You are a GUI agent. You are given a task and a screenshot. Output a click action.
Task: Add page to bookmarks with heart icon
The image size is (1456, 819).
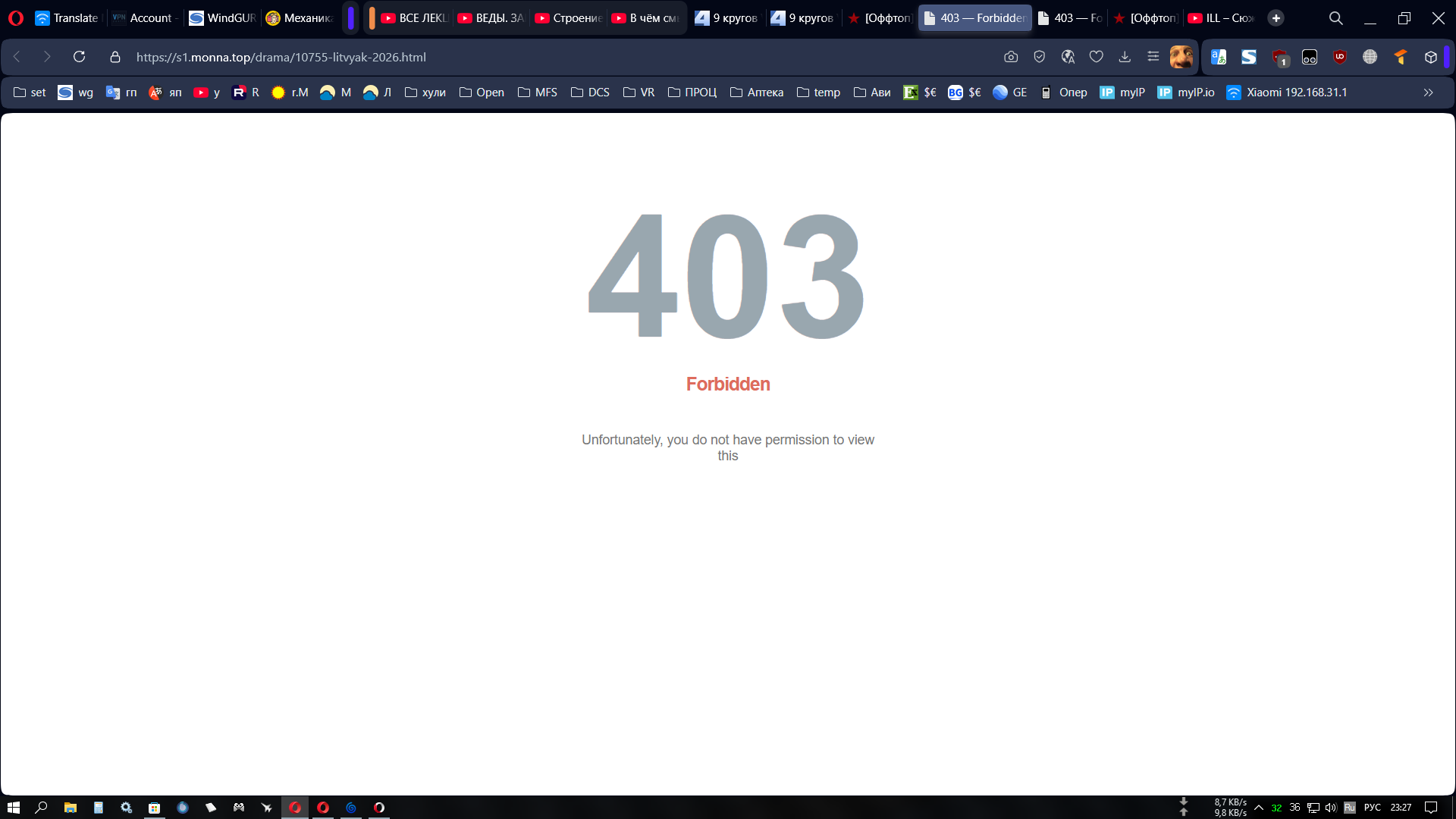(x=1096, y=57)
